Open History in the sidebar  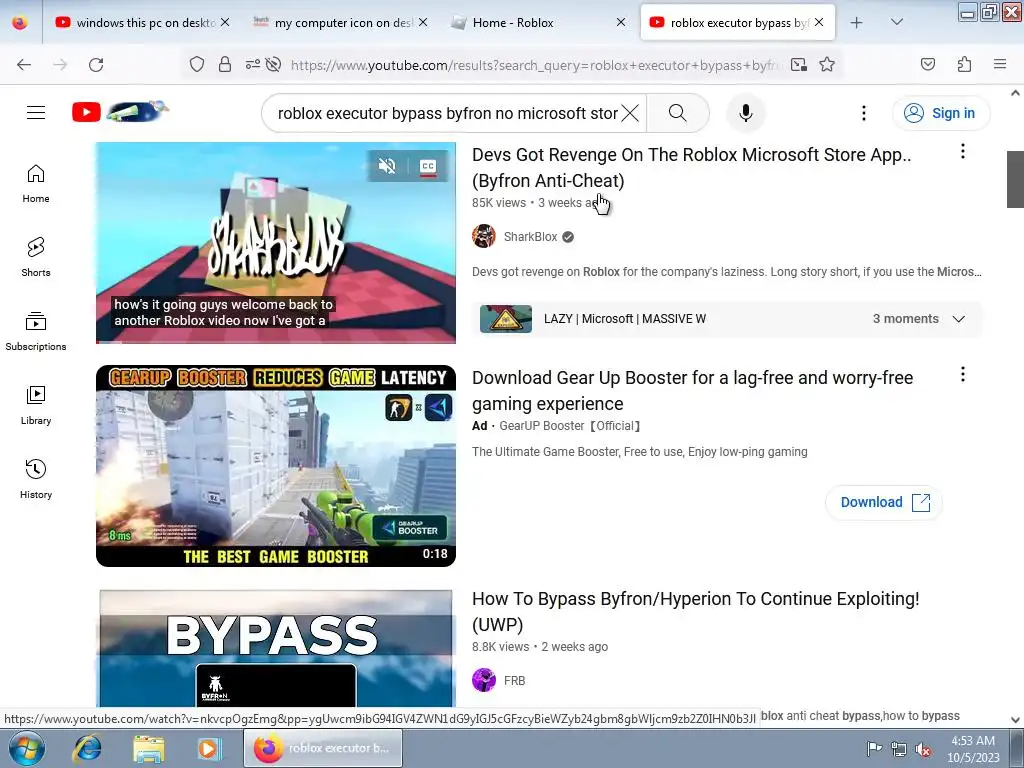pyautogui.click(x=36, y=479)
